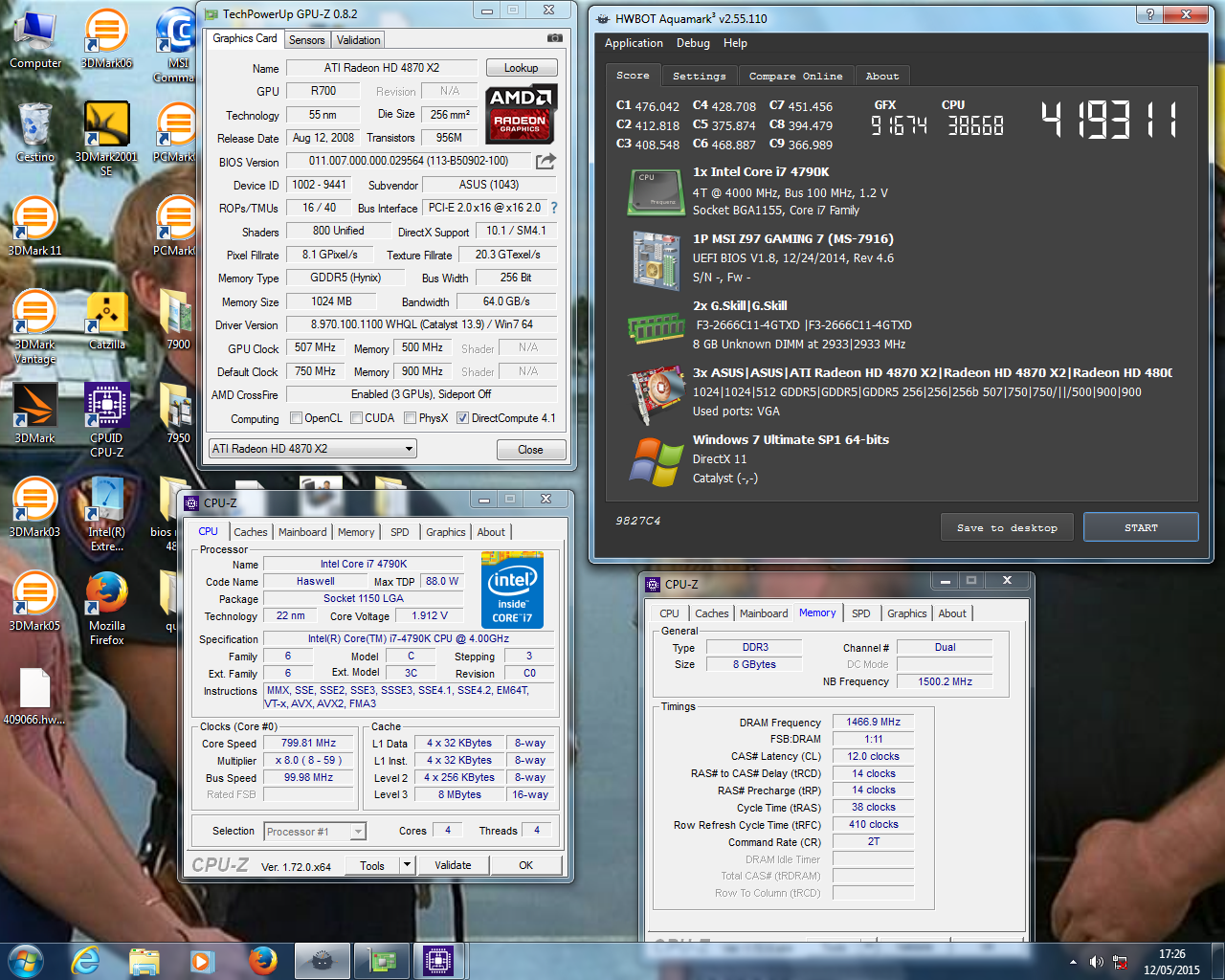Open the Mainboard tab in left CPU-Z

pos(302,532)
